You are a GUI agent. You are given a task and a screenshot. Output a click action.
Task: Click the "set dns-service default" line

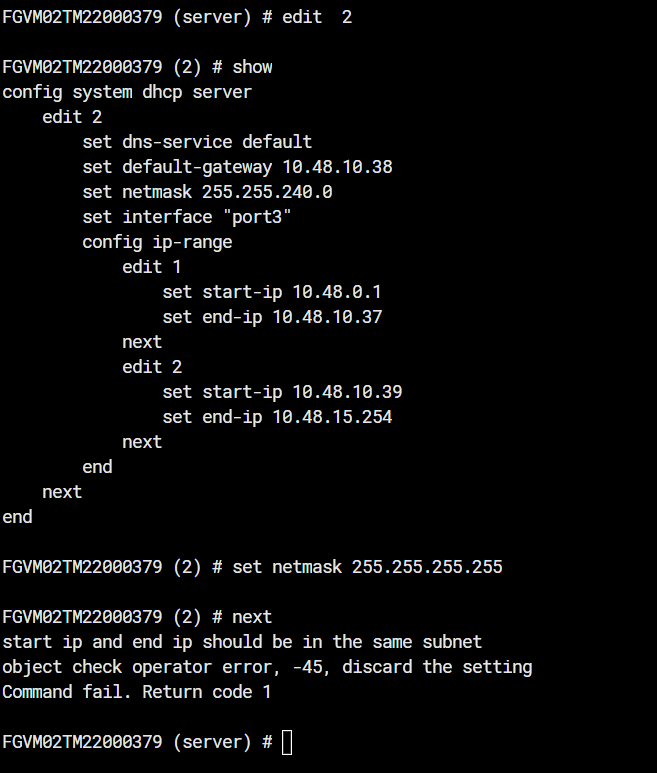[x=197, y=142]
